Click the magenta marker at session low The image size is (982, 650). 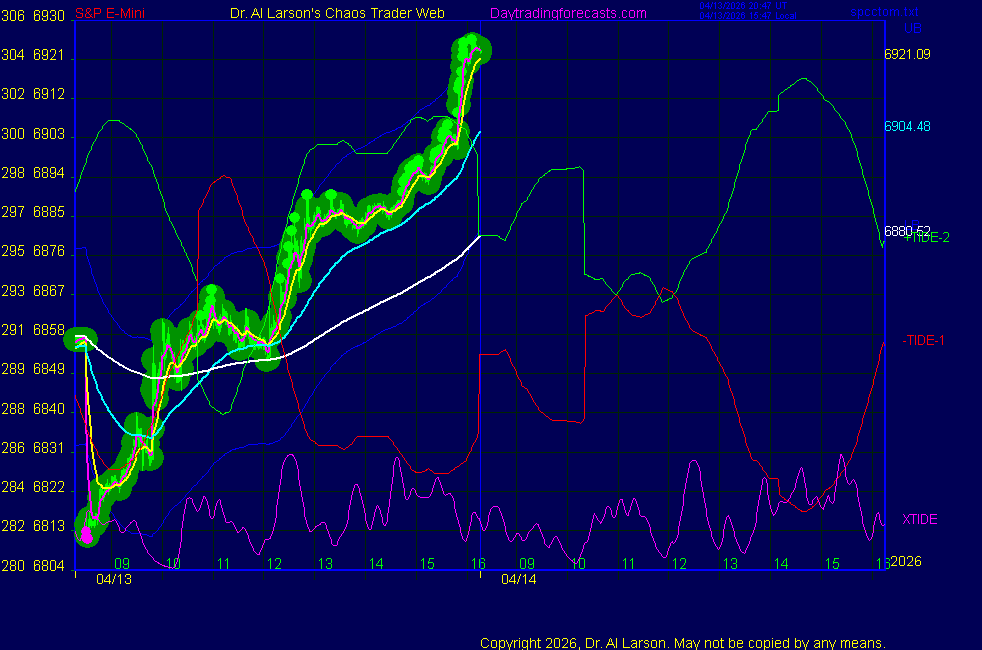pos(86,534)
